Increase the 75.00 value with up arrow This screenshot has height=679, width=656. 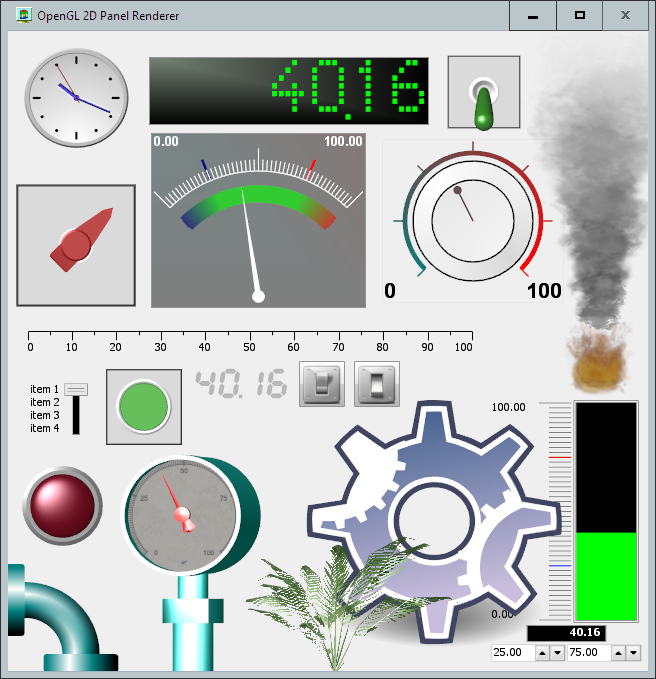[x=617, y=653]
